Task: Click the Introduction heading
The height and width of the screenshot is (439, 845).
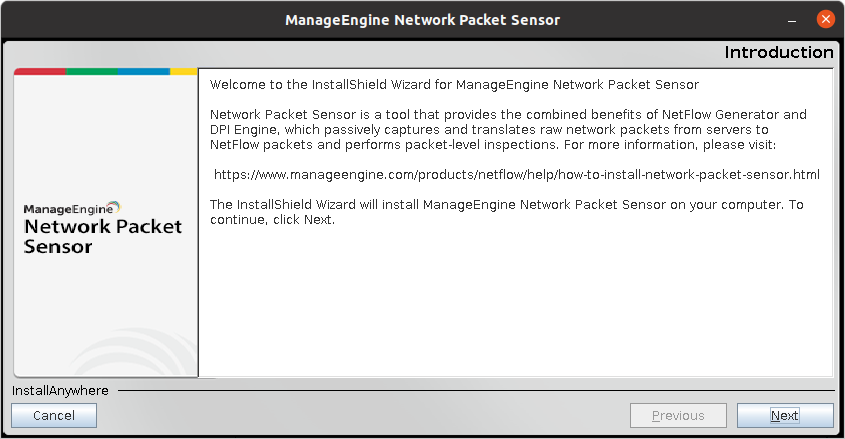Action: click(779, 52)
